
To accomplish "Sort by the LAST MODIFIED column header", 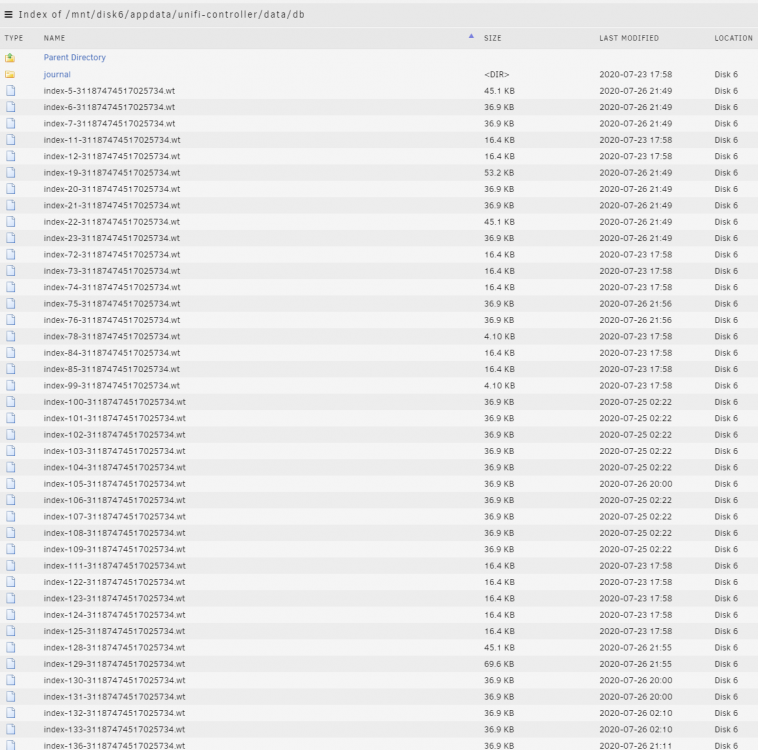I will click(x=629, y=38).
